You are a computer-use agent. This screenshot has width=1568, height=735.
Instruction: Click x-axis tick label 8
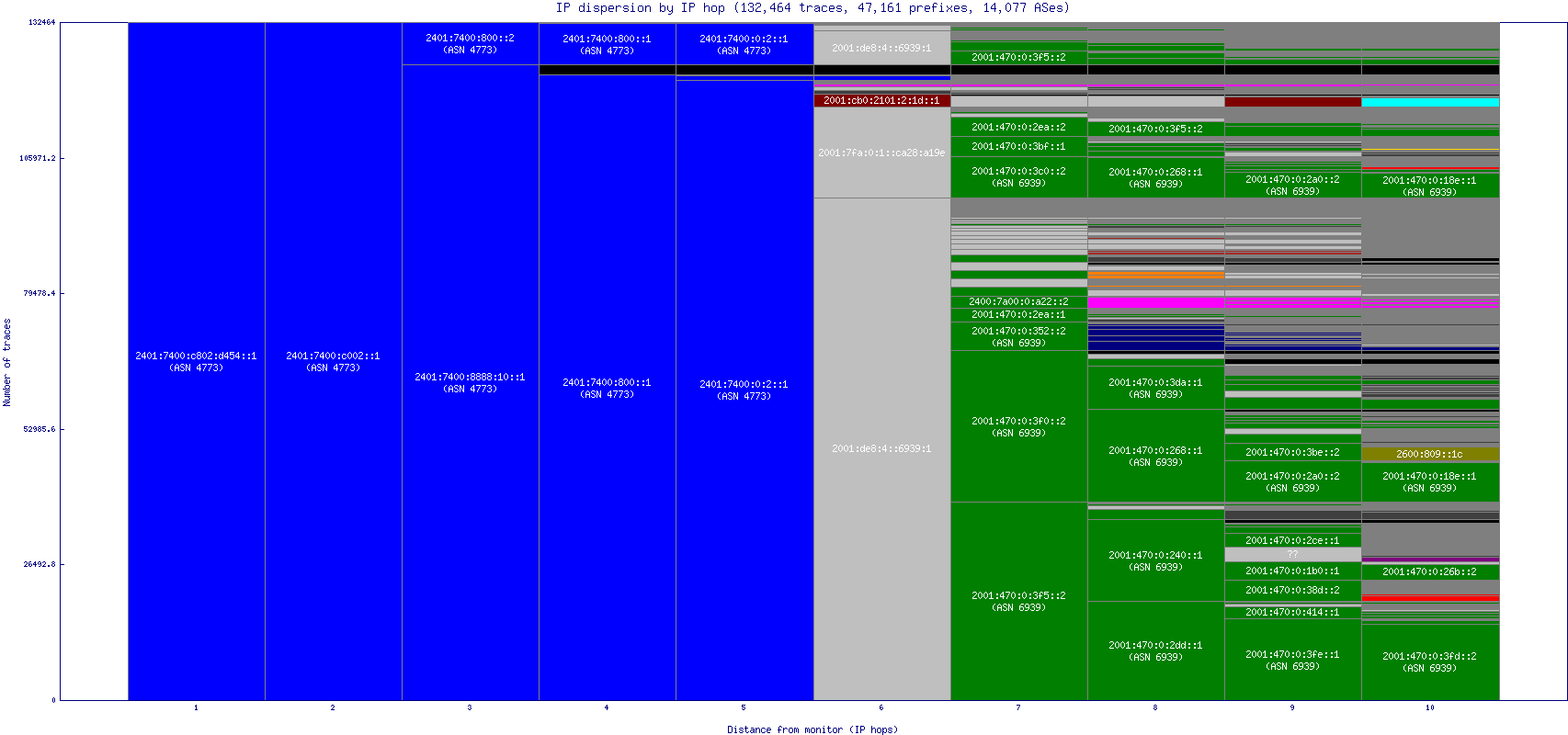click(1155, 707)
